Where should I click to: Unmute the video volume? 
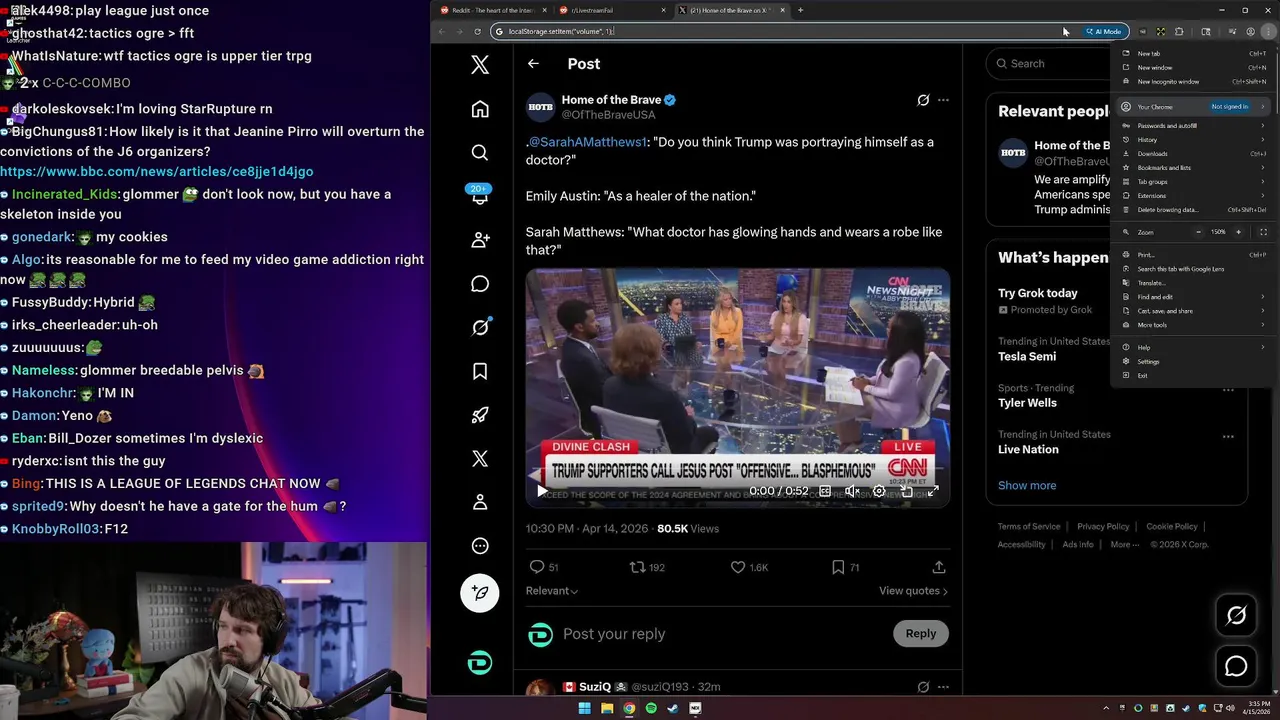852,491
